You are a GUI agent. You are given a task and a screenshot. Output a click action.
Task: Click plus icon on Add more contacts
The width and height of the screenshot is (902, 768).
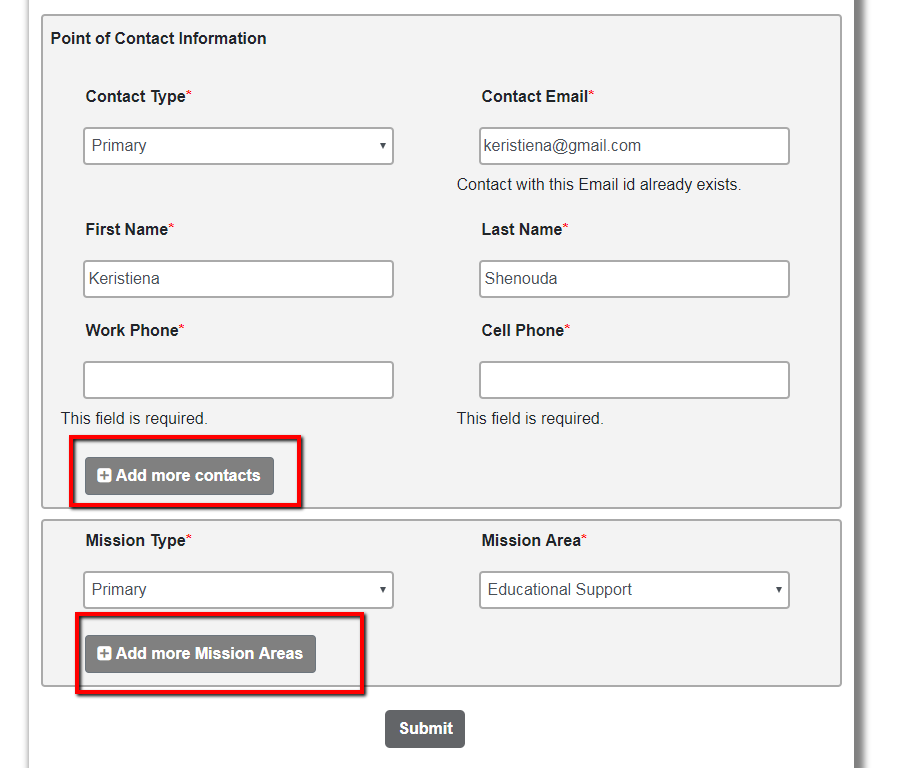click(x=104, y=475)
